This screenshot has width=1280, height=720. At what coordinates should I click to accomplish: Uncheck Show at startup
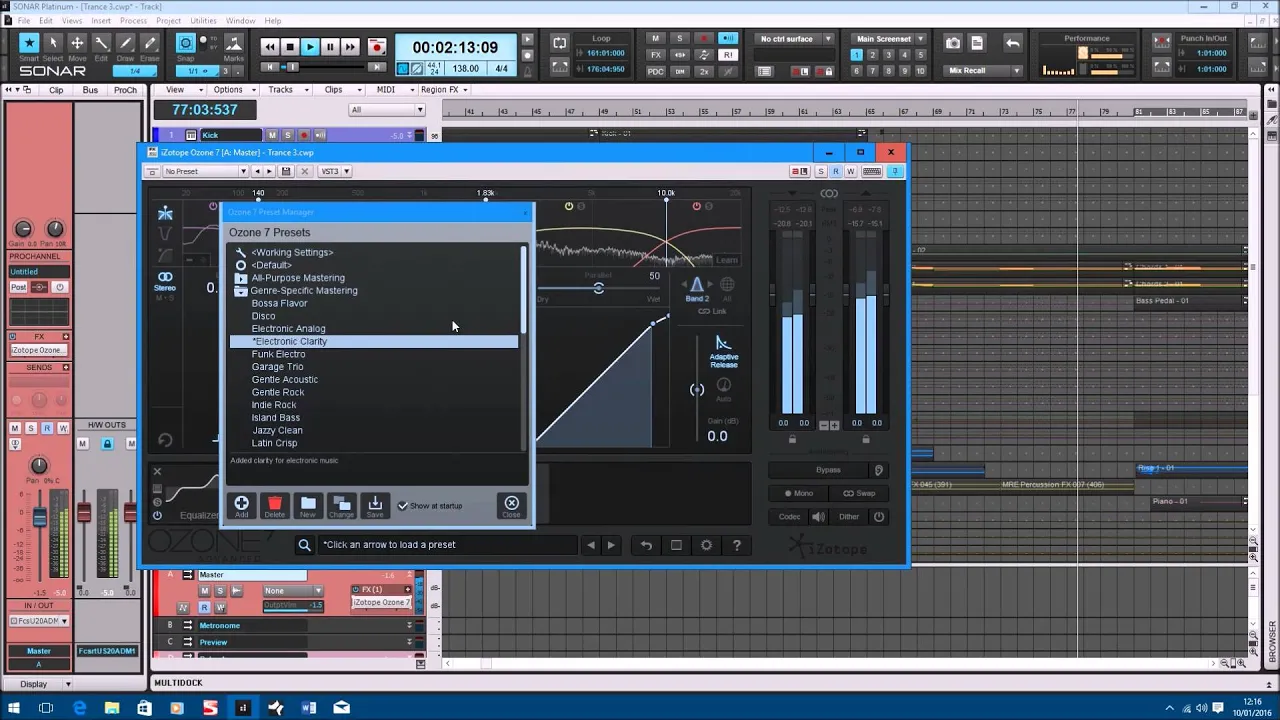coord(403,506)
